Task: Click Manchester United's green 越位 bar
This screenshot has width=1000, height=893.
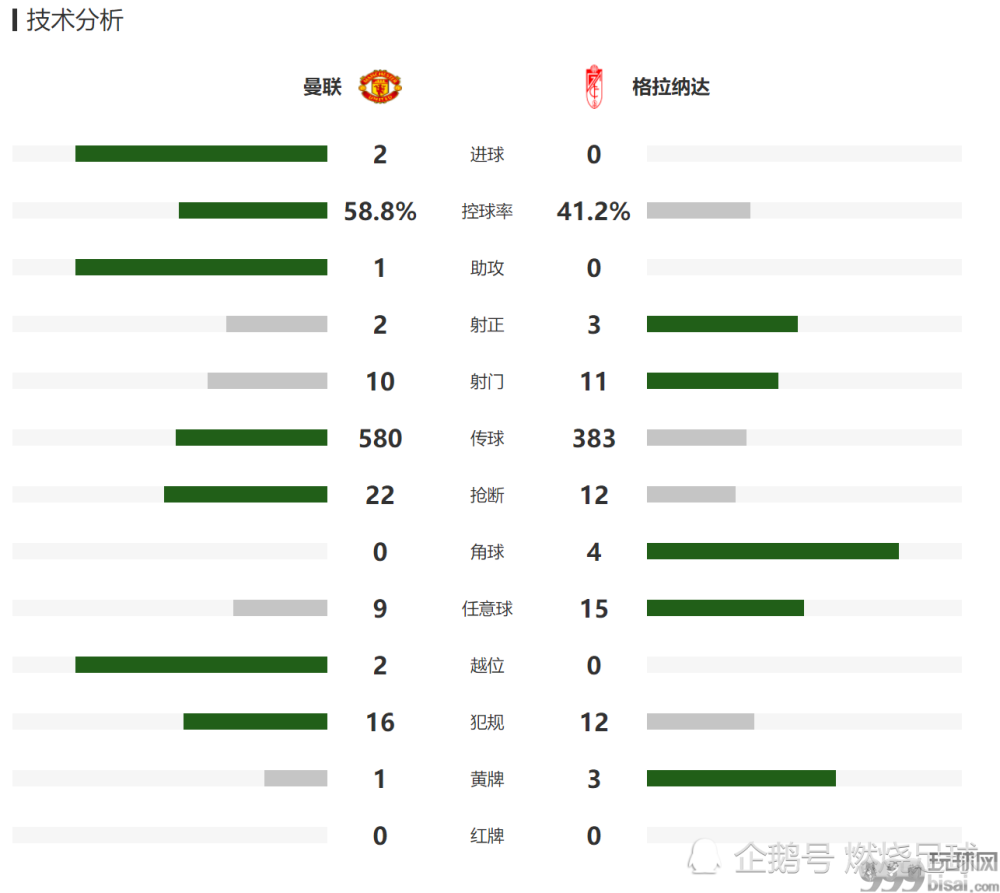Action: (x=202, y=665)
